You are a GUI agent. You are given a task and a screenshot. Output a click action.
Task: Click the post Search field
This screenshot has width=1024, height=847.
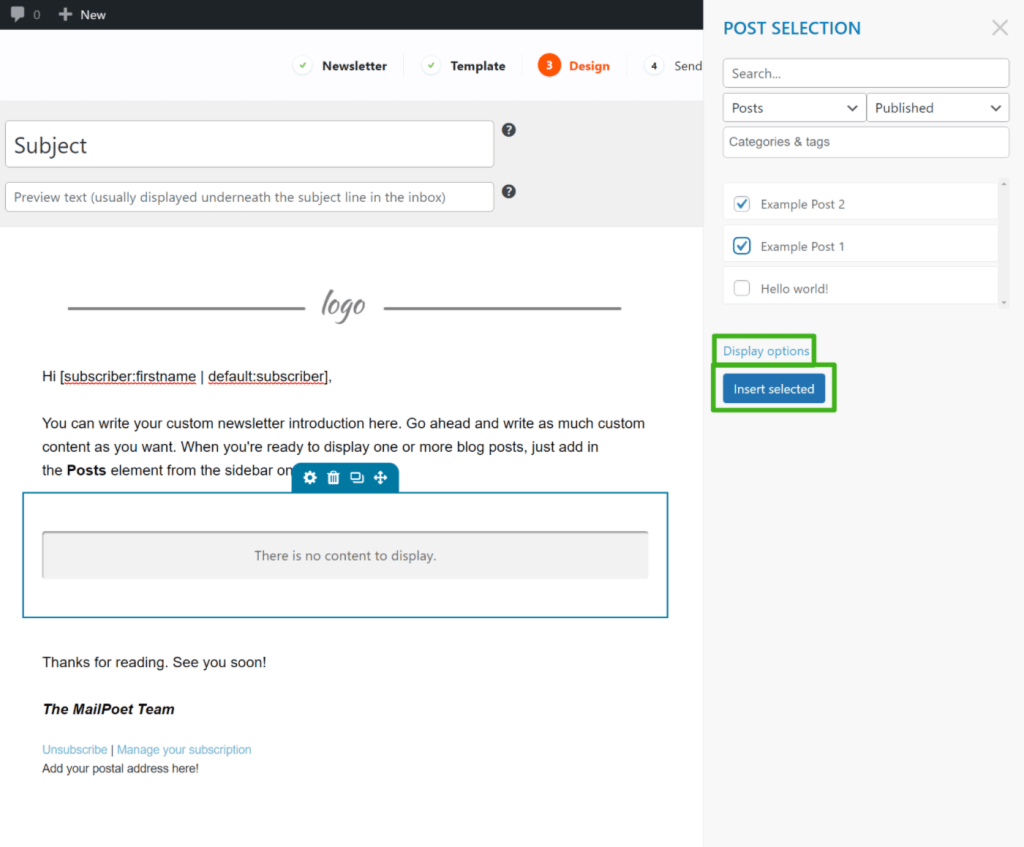pos(865,73)
